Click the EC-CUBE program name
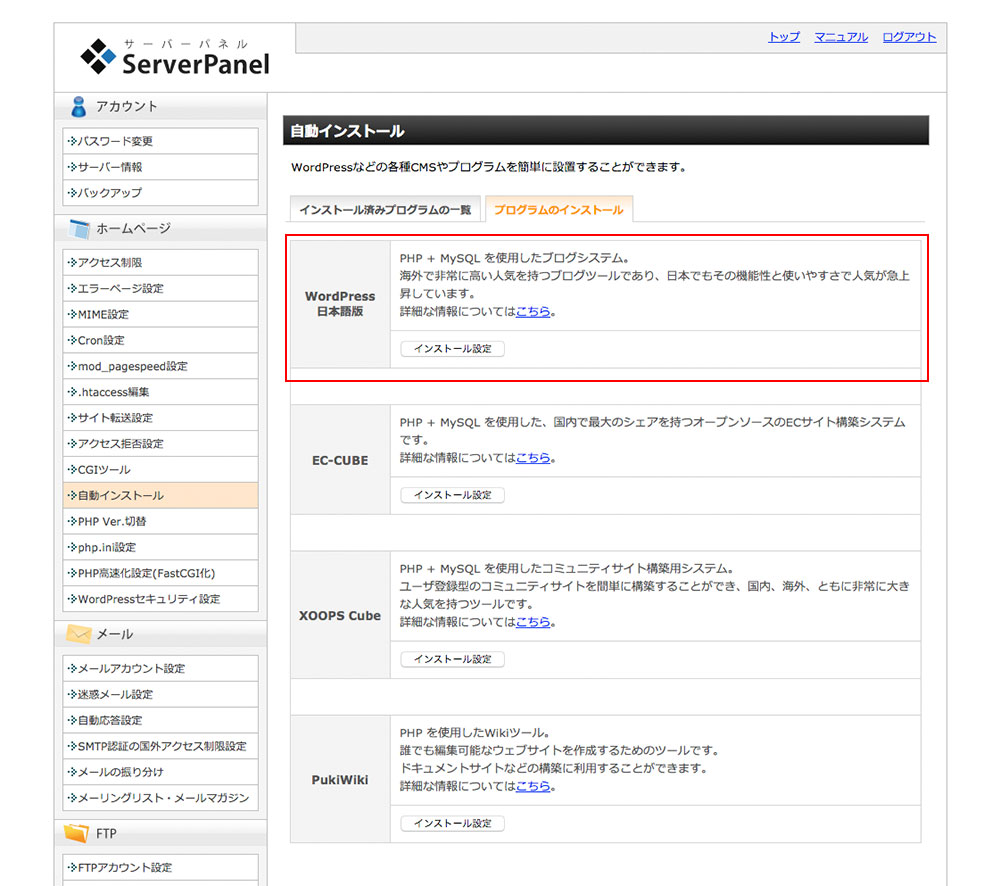1000x886 pixels. [x=340, y=460]
